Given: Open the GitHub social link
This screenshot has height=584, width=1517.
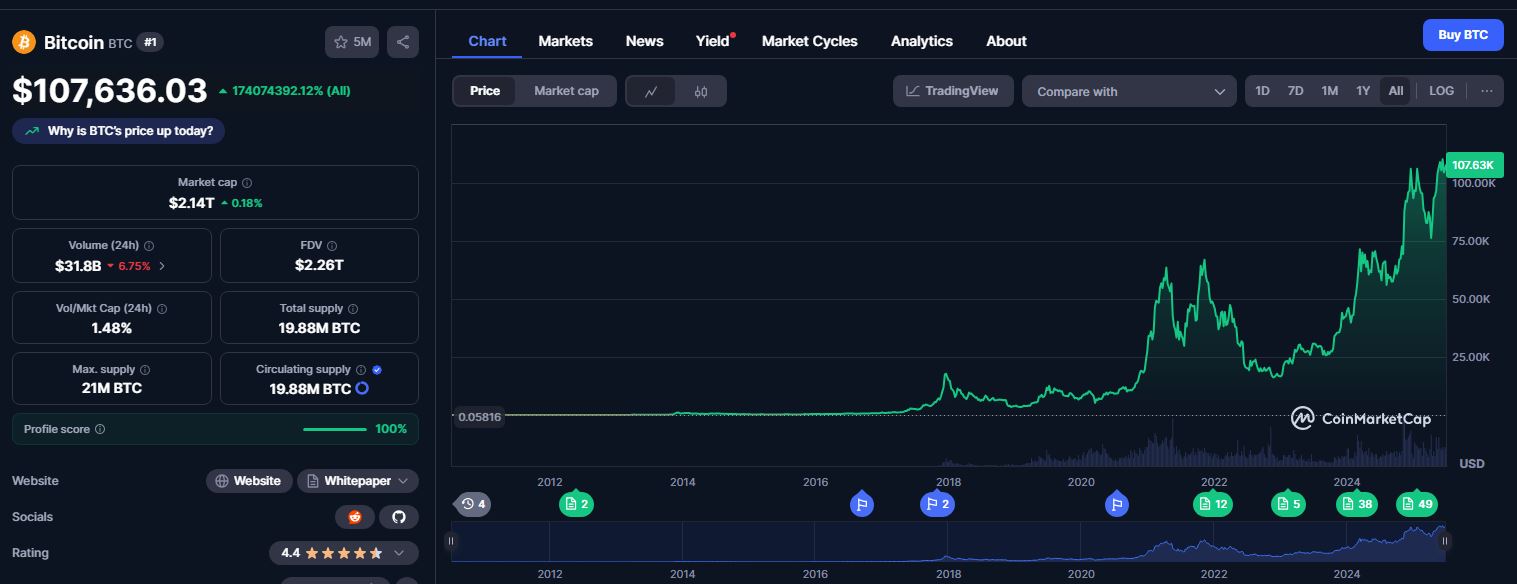Looking at the screenshot, I should tap(399, 517).
